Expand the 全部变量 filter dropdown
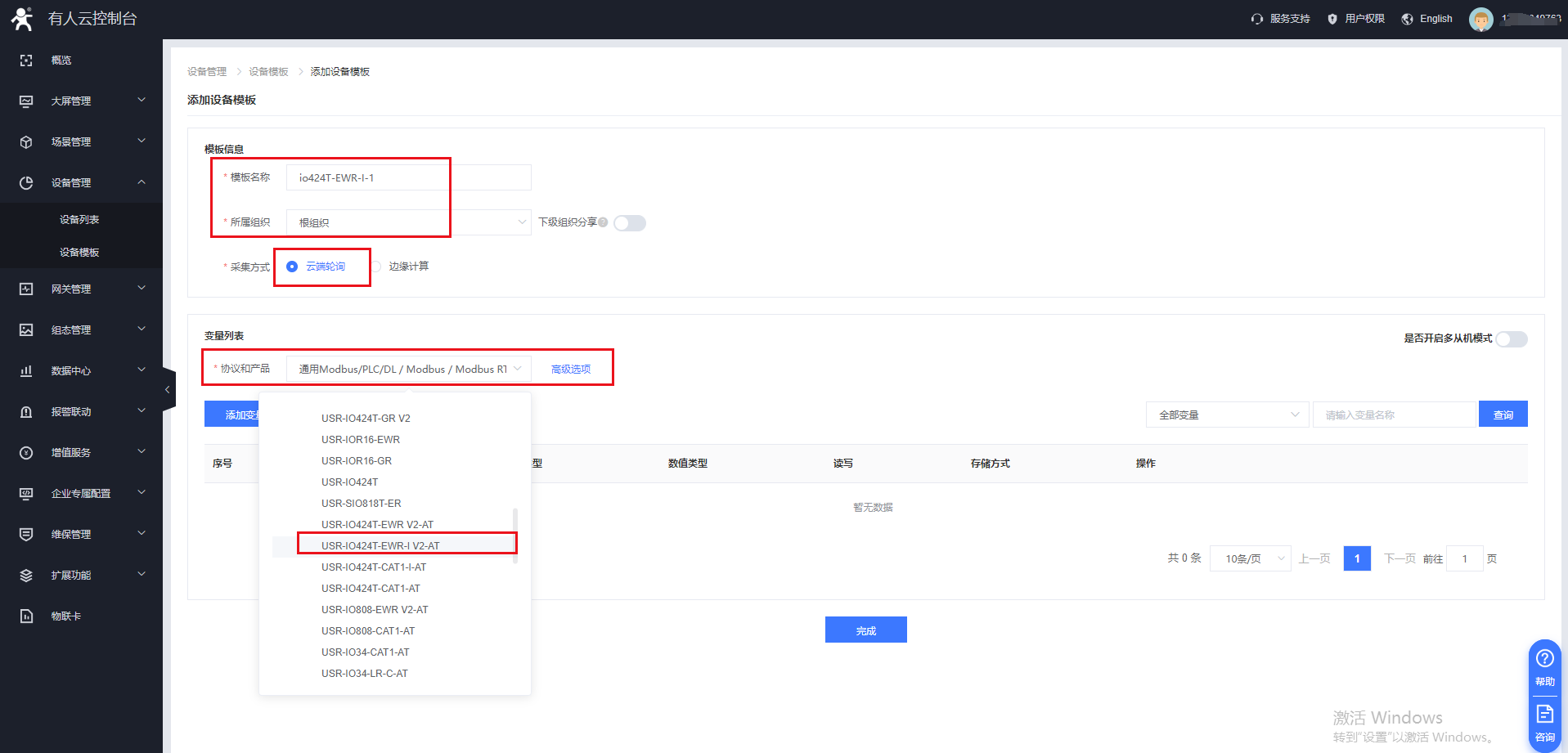1568x753 pixels. tap(1227, 415)
